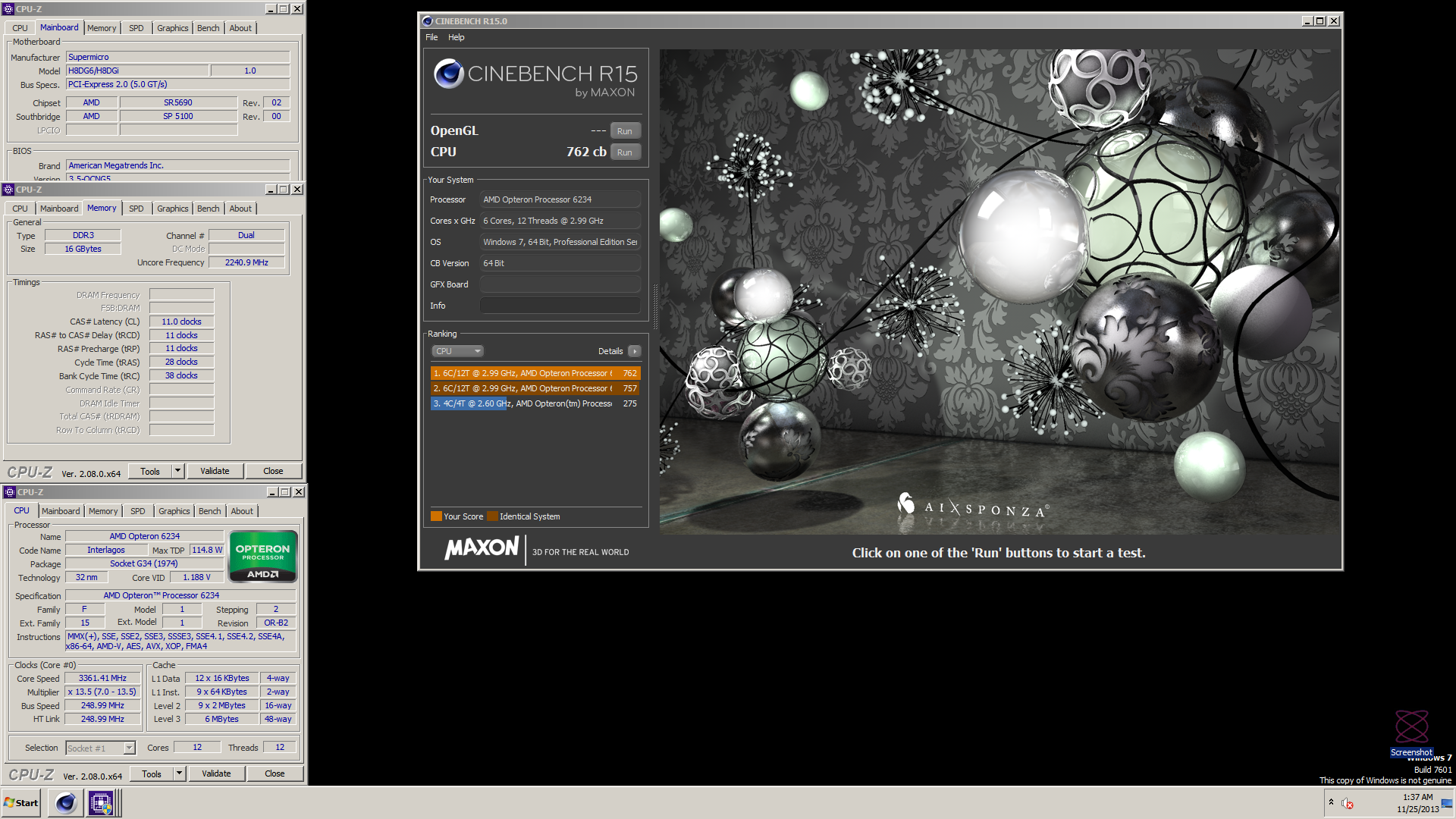
Task: Click the muted volume tray icon
Action: pyautogui.click(x=1348, y=803)
